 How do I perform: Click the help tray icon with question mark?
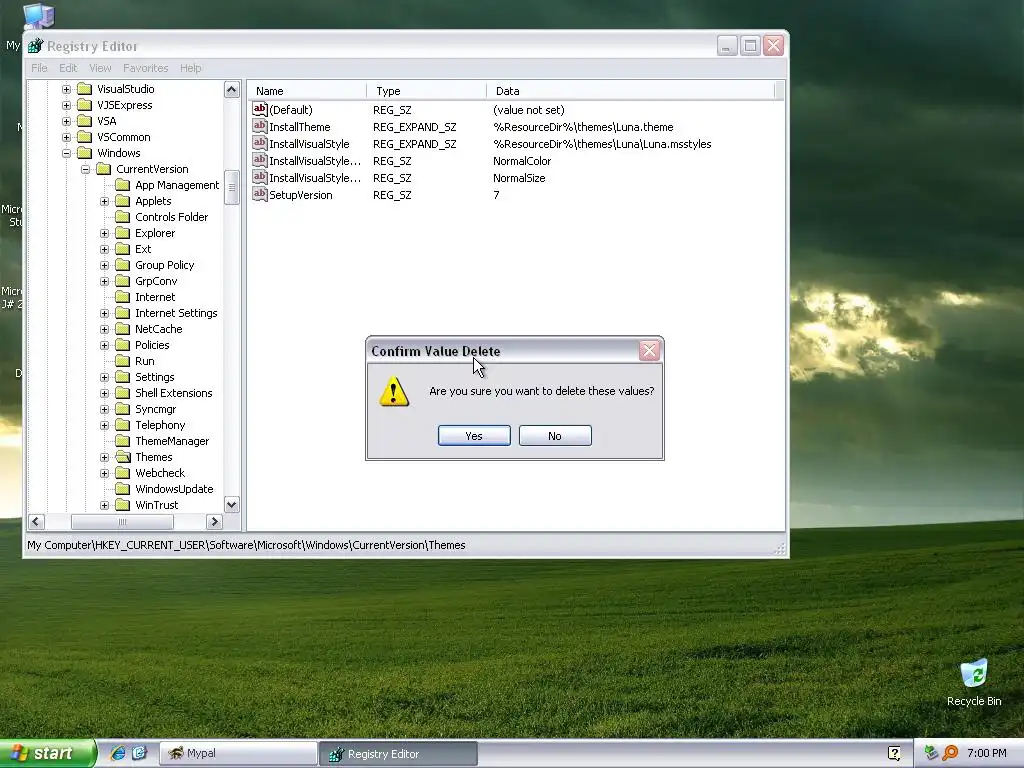[x=894, y=753]
